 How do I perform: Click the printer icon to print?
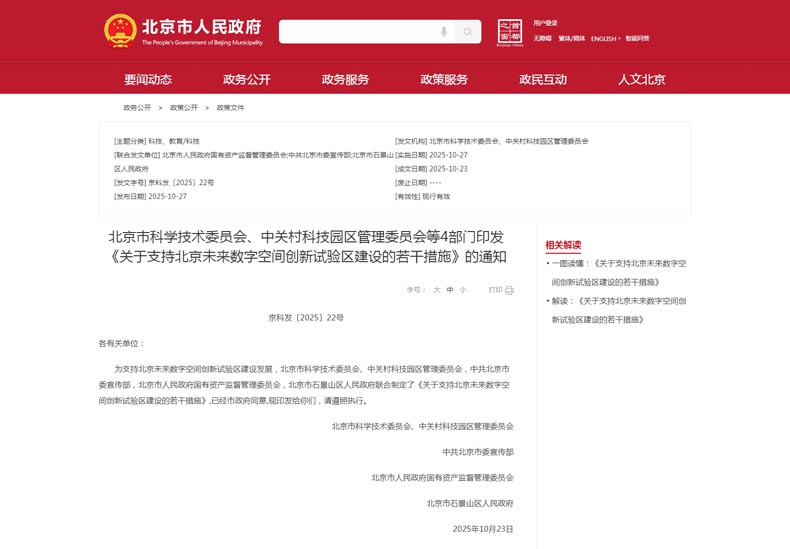pyautogui.click(x=509, y=290)
